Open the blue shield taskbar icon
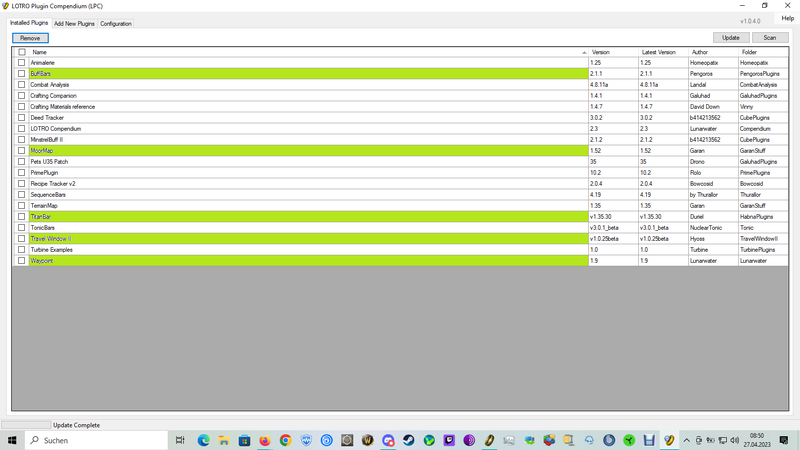The width and height of the screenshot is (800, 450). 306,440
